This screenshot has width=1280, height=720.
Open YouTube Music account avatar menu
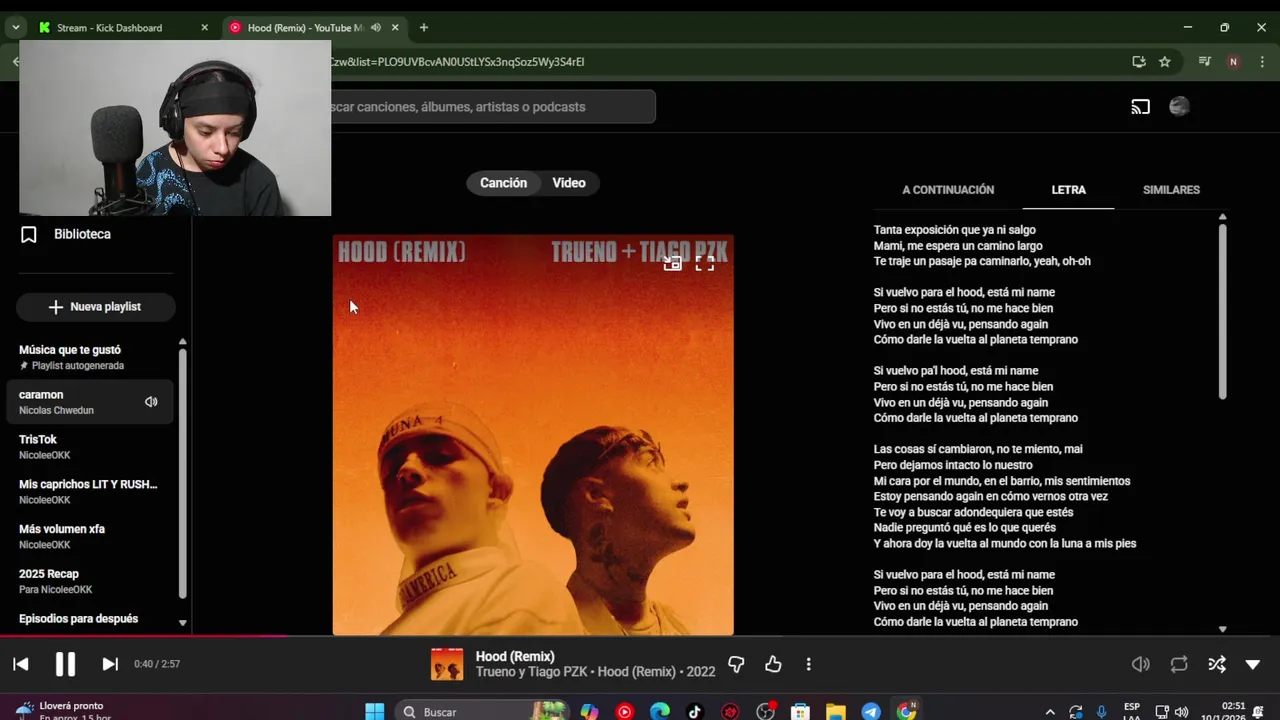point(1179,107)
